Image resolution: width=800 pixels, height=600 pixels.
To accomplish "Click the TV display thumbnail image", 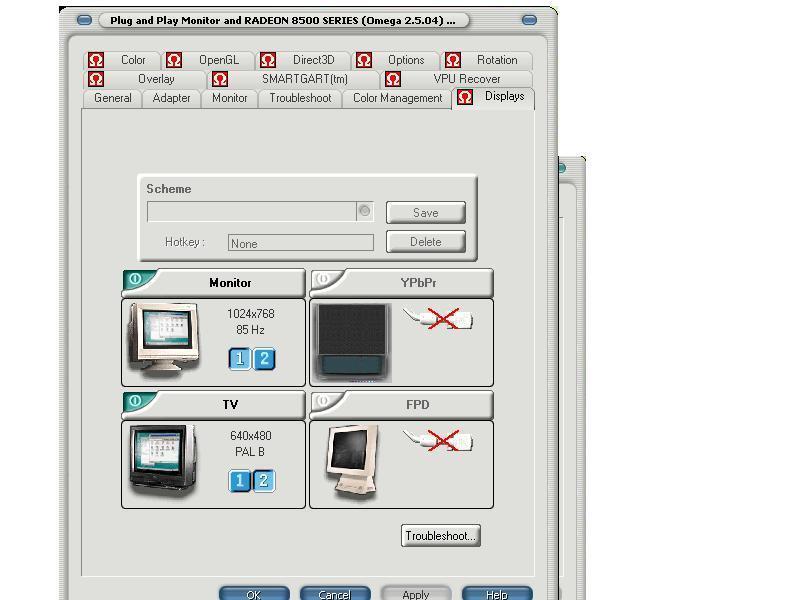I will click(x=162, y=460).
